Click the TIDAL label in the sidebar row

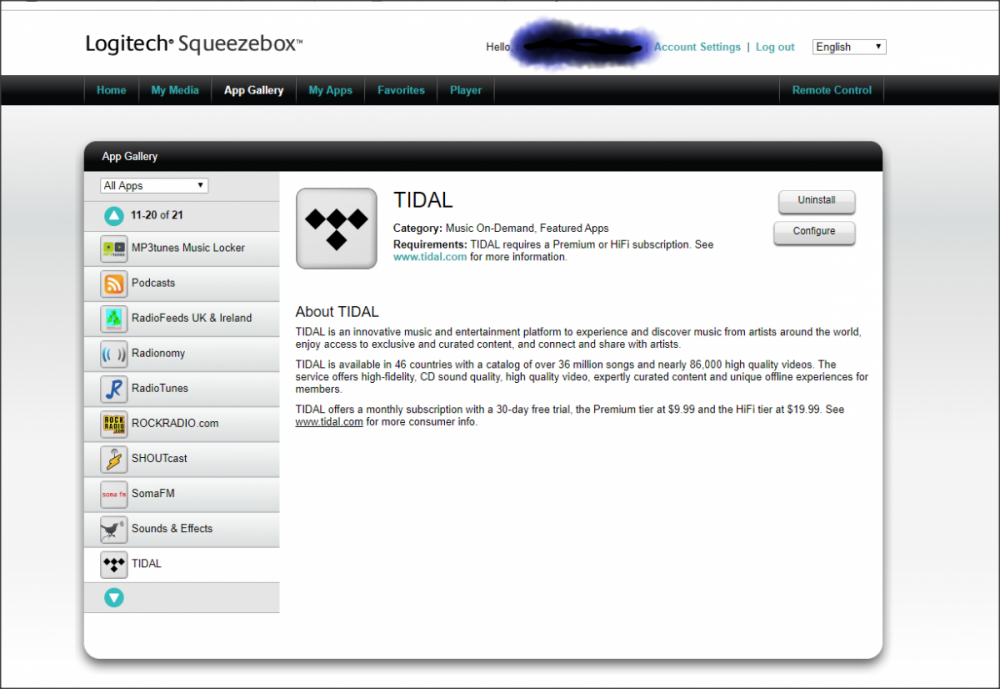coord(146,564)
